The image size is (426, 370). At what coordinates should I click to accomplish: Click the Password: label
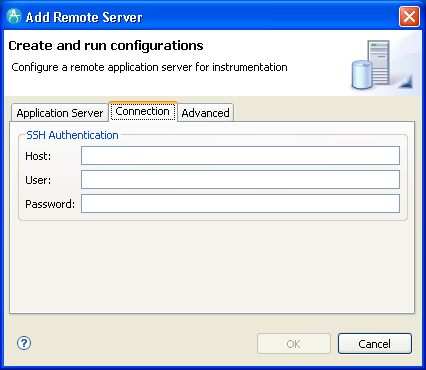point(50,204)
